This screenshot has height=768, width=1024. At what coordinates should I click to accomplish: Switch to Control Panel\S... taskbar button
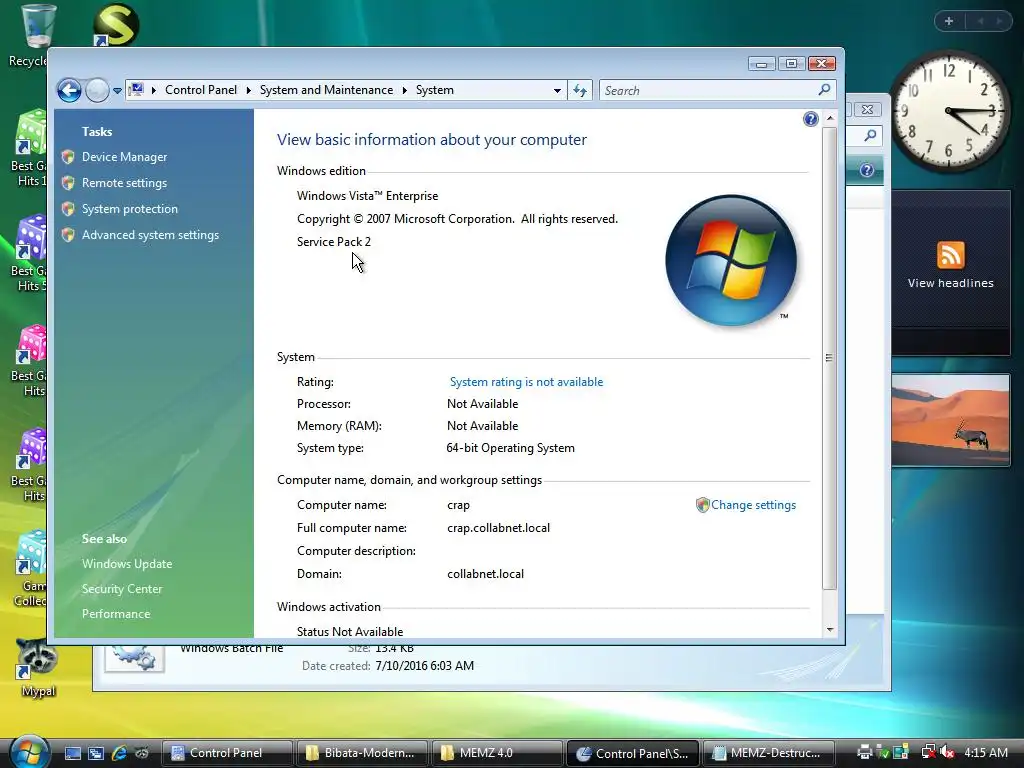coord(632,753)
